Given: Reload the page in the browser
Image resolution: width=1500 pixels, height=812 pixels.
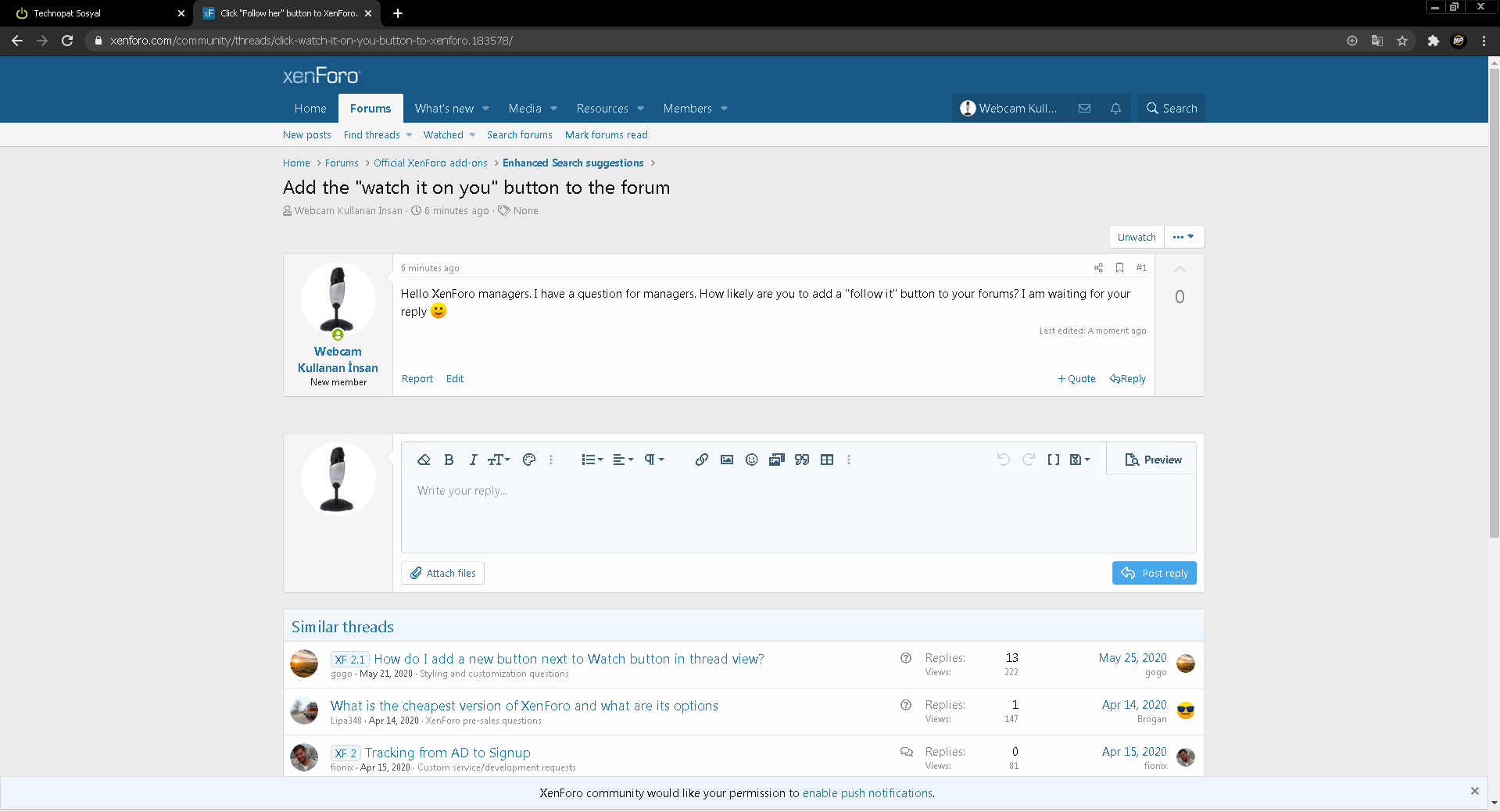Looking at the screenshot, I should (67, 41).
